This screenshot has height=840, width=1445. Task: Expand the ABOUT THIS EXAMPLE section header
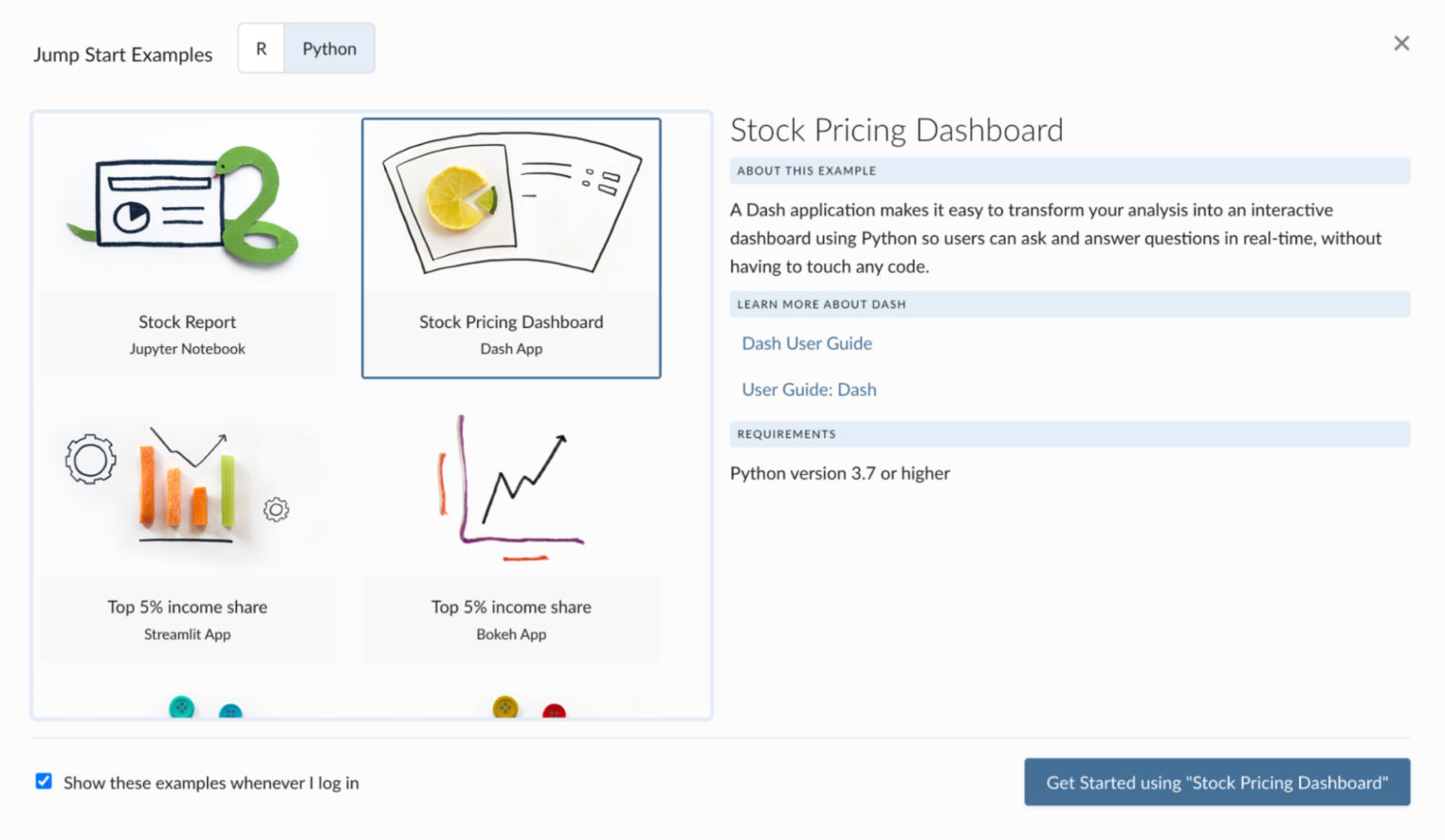click(x=1070, y=170)
